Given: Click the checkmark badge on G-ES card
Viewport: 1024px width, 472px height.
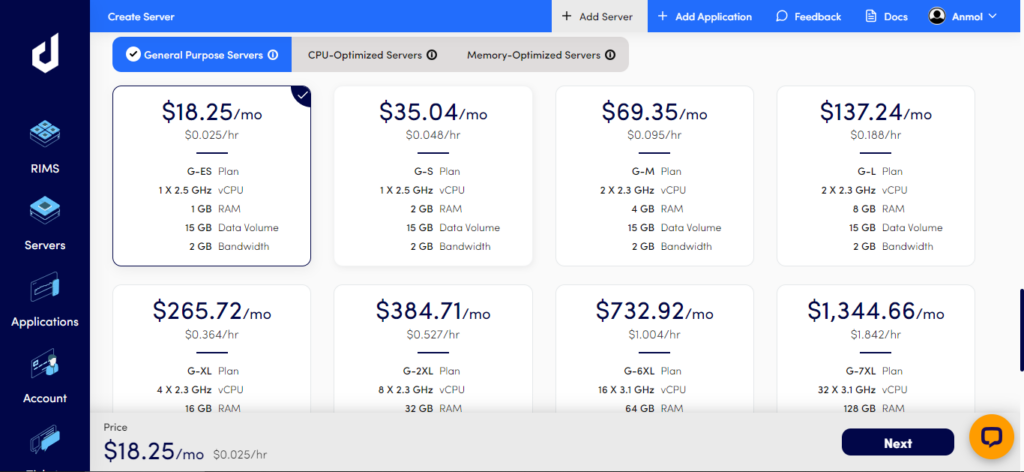Looking at the screenshot, I should point(302,96).
